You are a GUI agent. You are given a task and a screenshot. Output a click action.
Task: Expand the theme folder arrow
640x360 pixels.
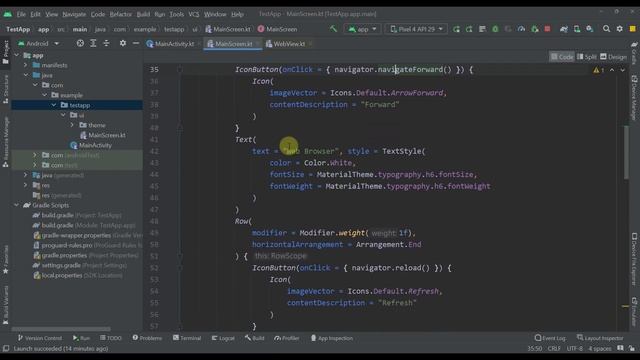pyautogui.click(x=73, y=125)
